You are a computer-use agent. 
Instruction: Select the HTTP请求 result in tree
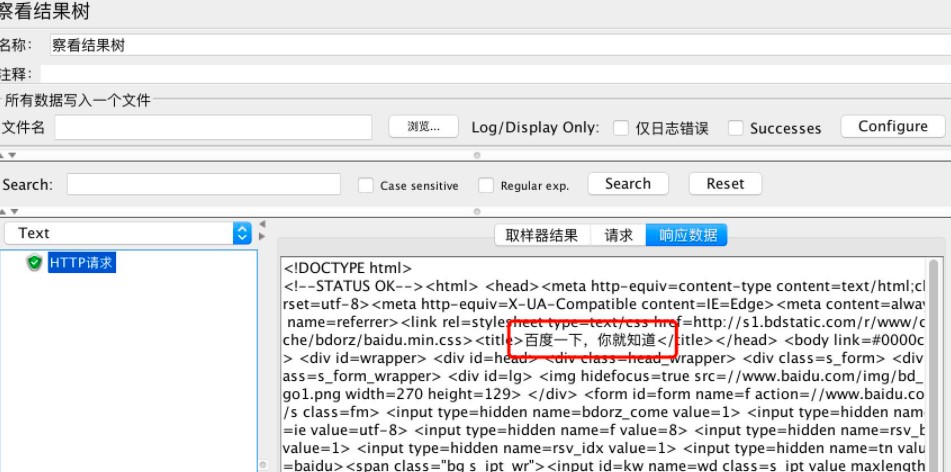click(82, 263)
